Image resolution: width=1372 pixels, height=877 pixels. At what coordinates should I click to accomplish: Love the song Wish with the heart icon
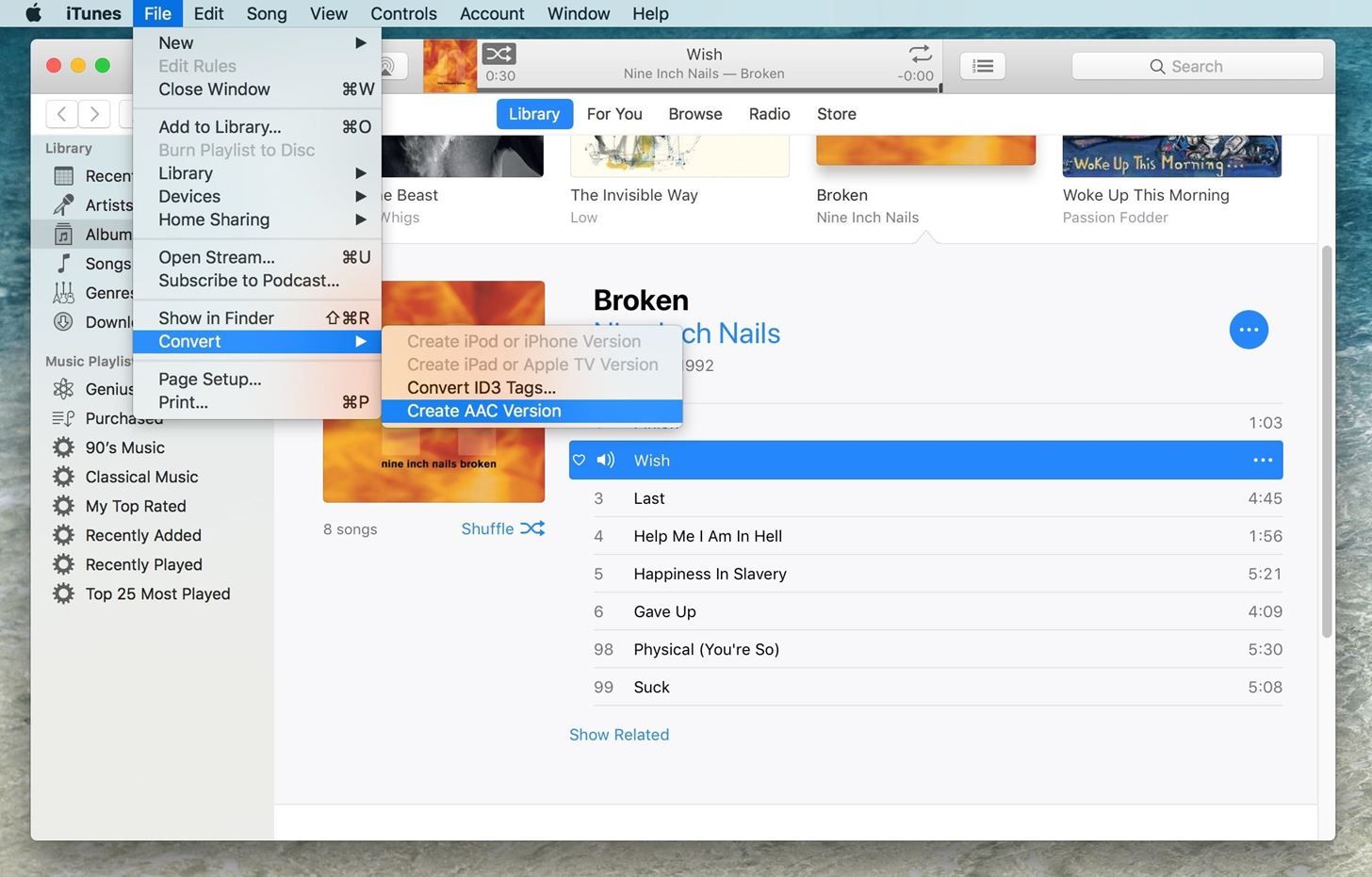pyautogui.click(x=580, y=461)
